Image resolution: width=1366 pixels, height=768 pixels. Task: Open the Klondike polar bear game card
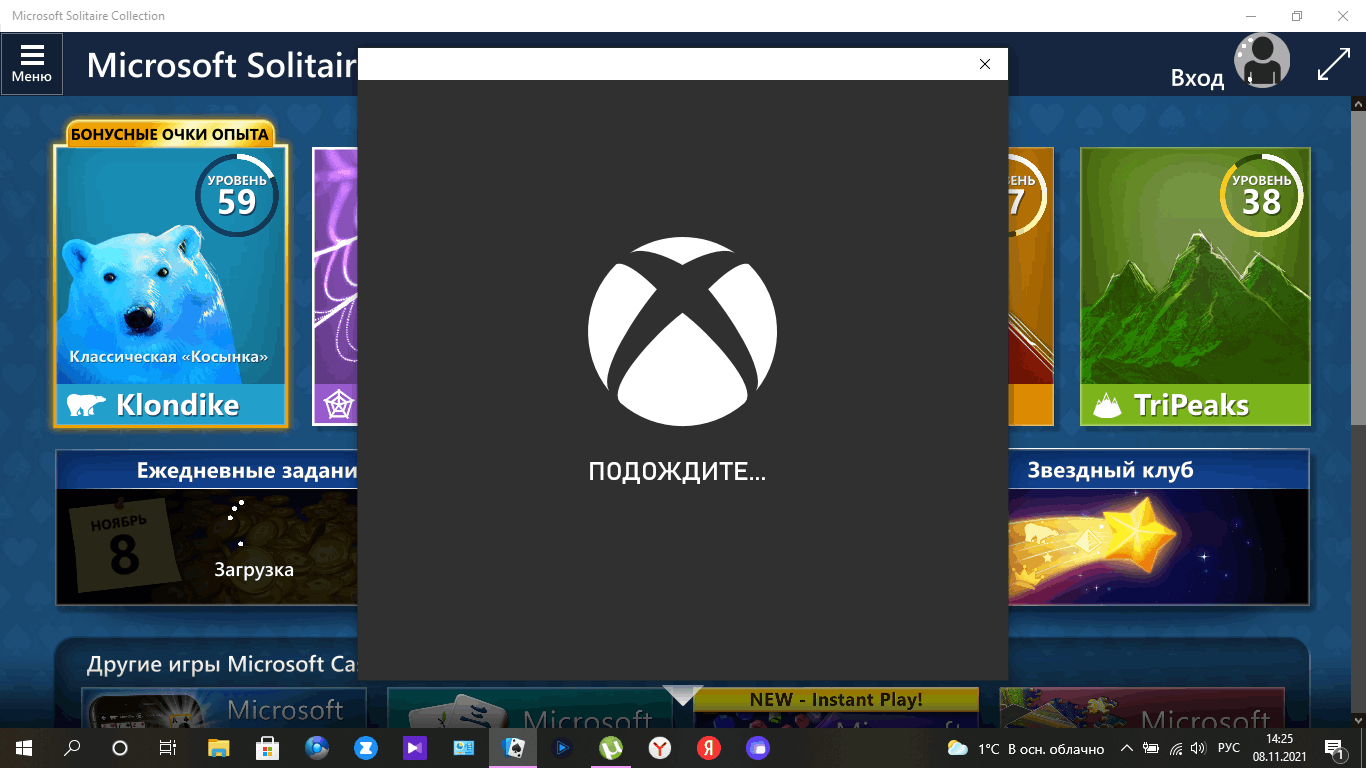[x=171, y=286]
